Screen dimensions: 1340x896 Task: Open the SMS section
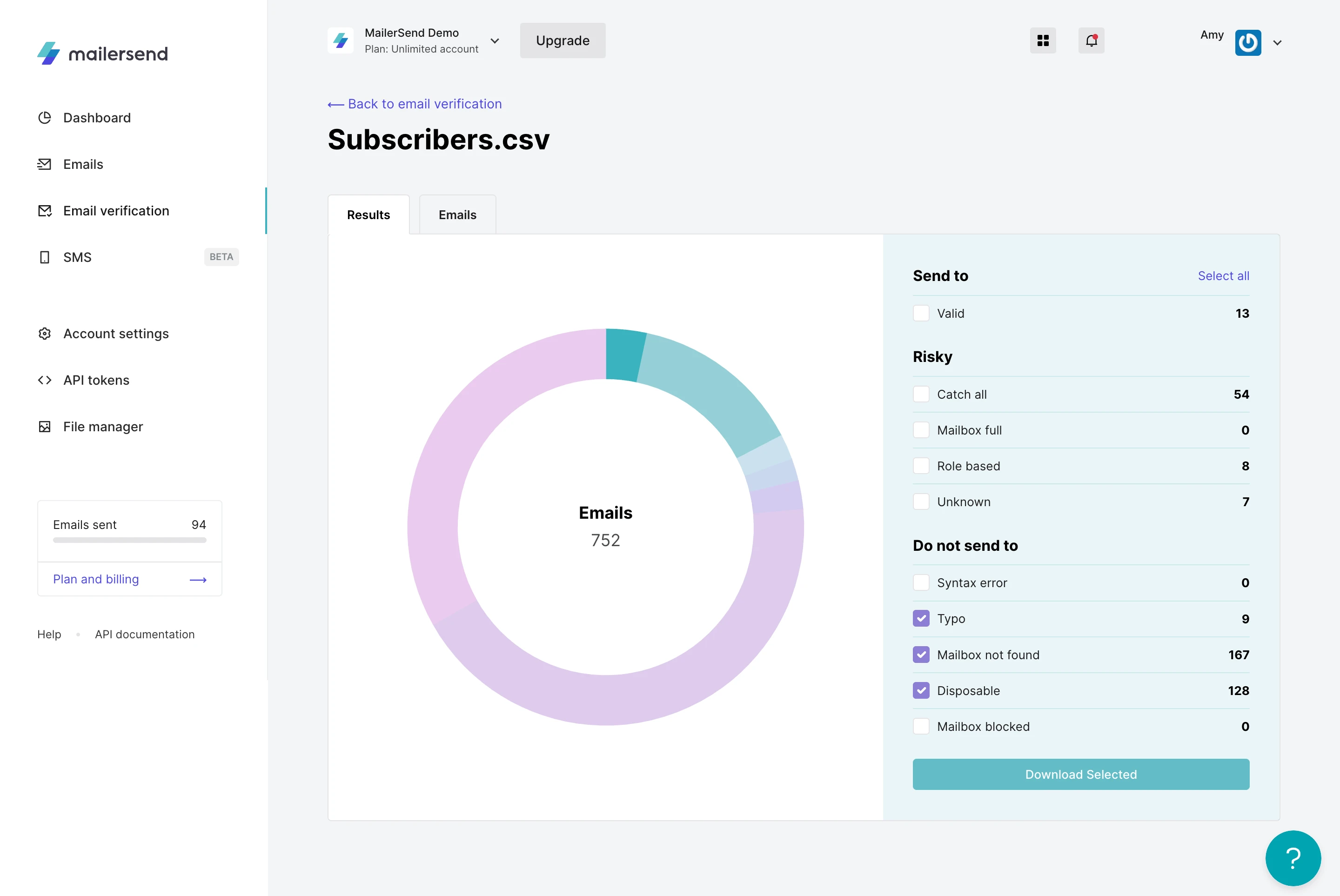point(77,257)
